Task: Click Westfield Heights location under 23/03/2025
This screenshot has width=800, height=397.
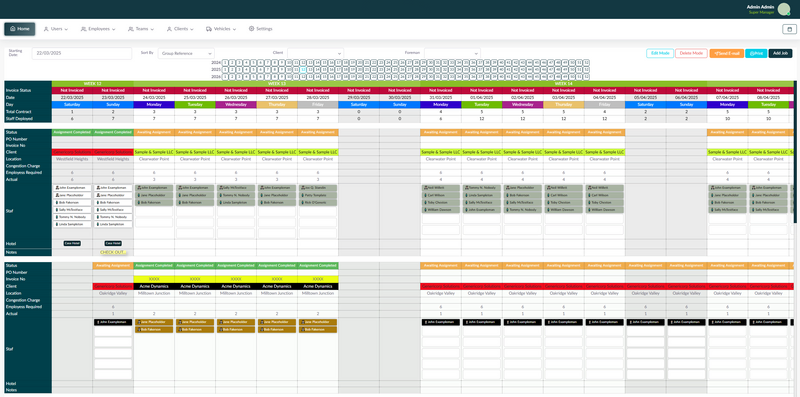Action: [113, 159]
